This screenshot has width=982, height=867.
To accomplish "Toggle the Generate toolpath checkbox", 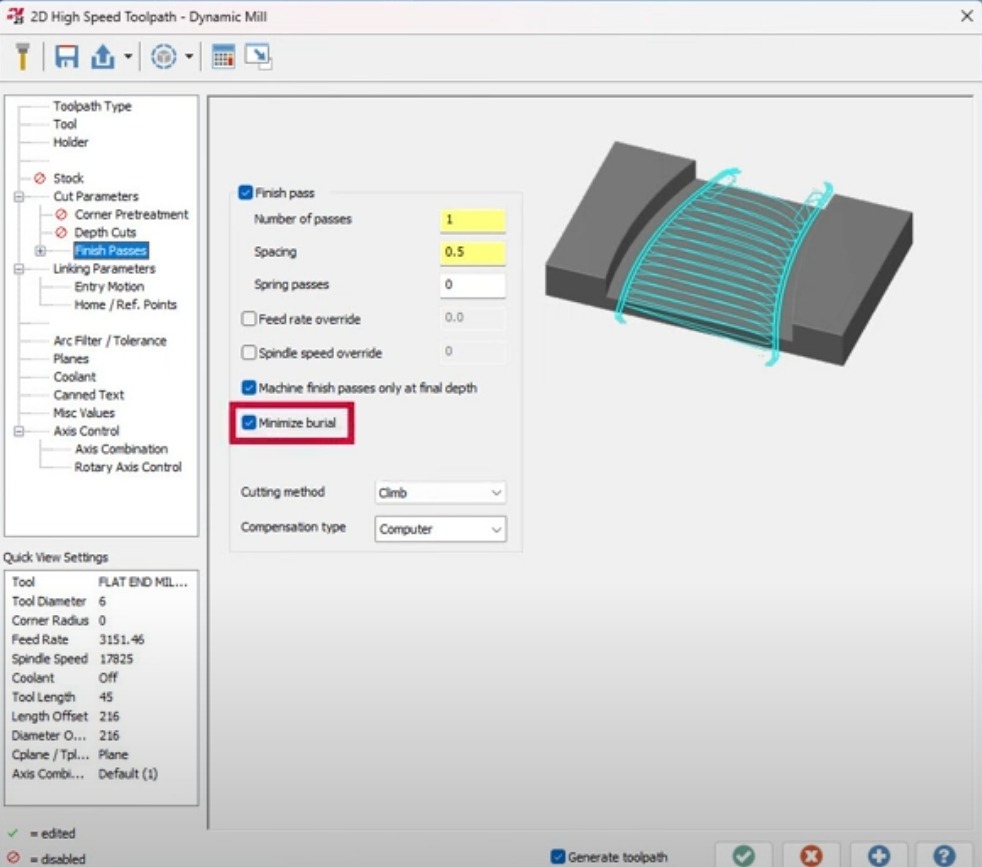I will point(557,856).
